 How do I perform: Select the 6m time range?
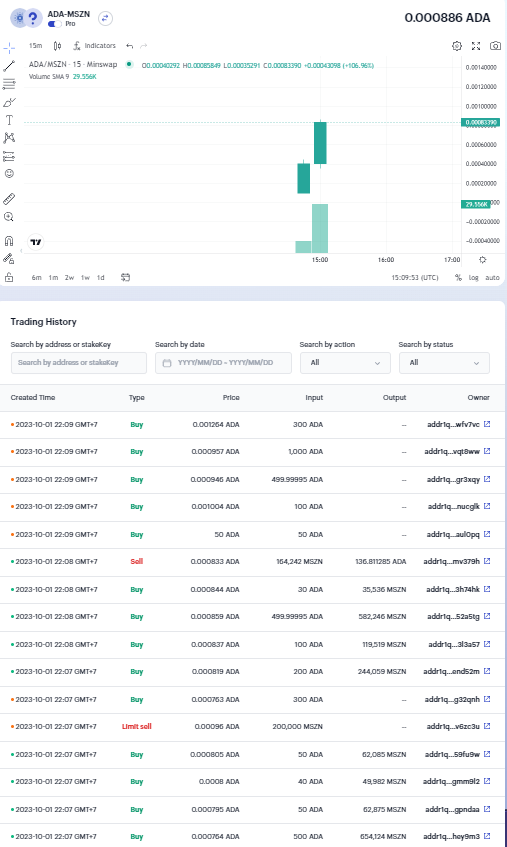pyautogui.click(x=36, y=278)
